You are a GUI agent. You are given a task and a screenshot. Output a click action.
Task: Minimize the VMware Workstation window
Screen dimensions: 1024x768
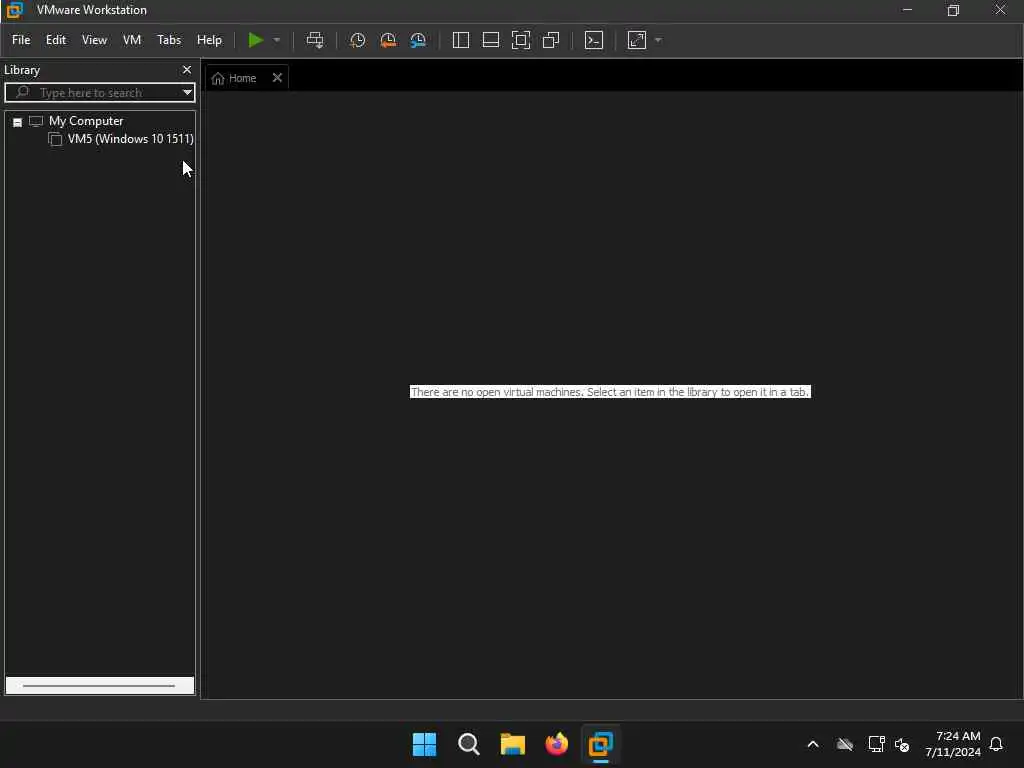point(907,10)
